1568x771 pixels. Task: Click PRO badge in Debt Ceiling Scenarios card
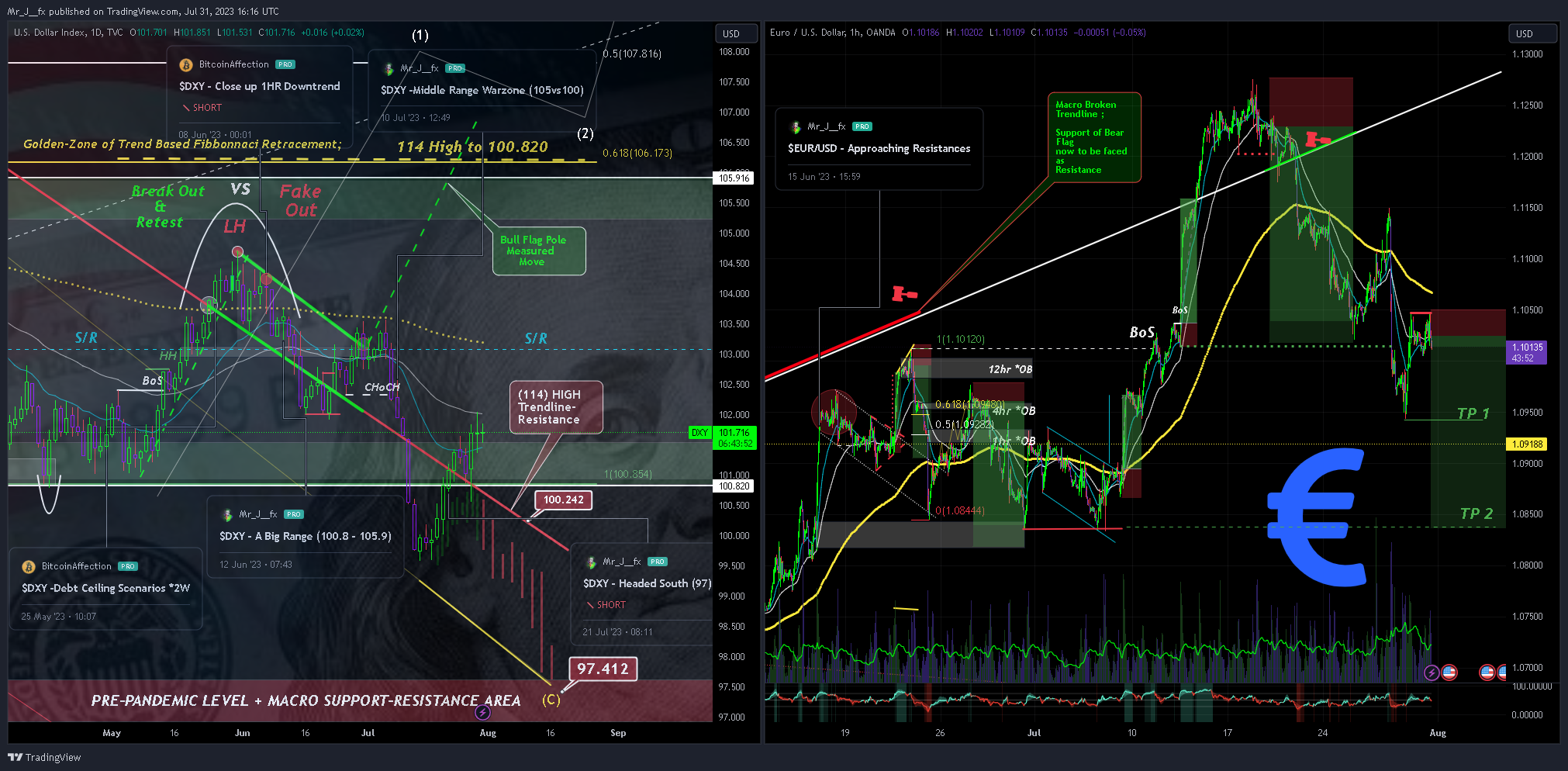128,566
